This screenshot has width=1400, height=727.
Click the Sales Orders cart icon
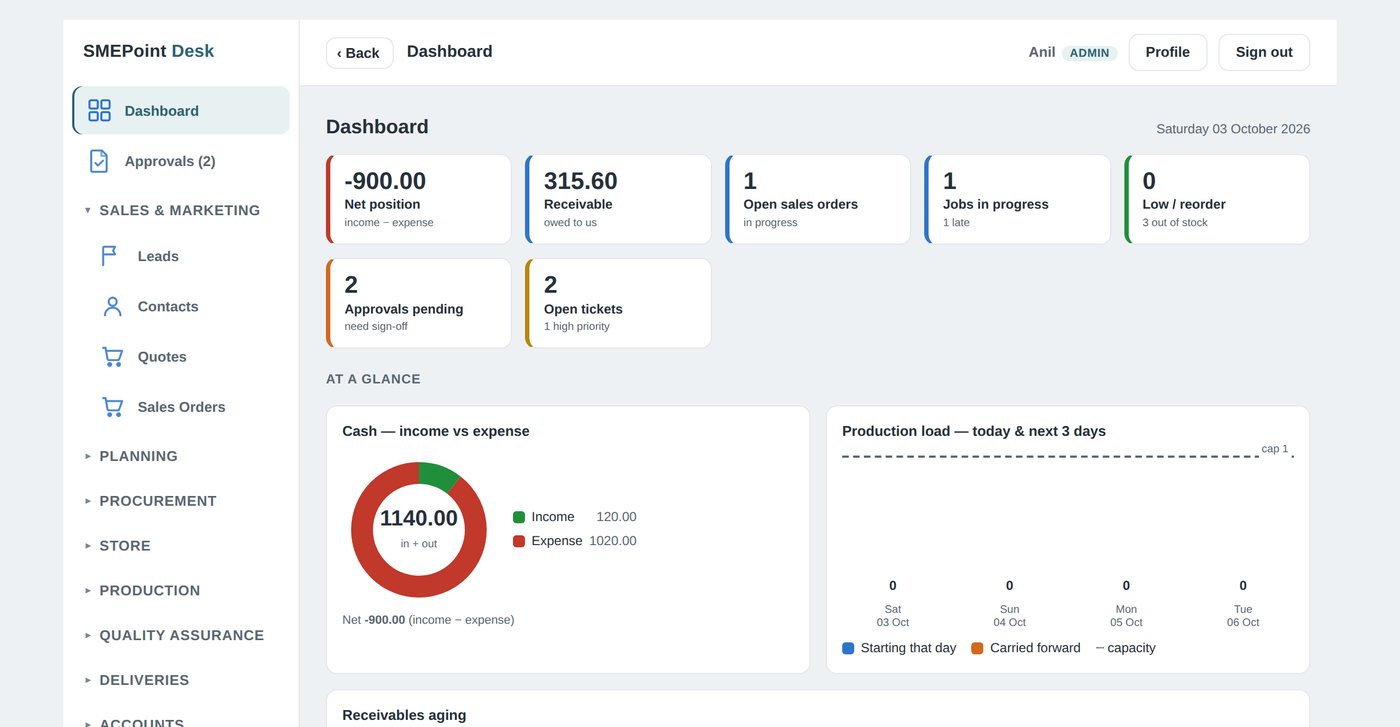click(x=112, y=407)
